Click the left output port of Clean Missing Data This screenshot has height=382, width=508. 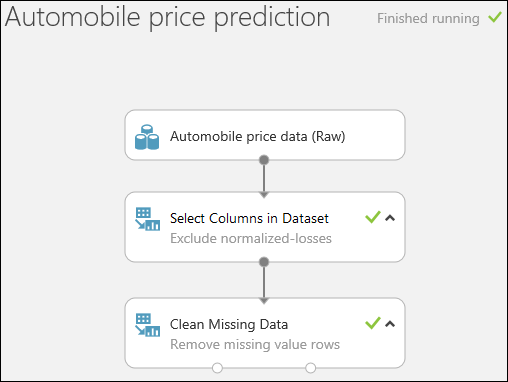tap(217, 368)
